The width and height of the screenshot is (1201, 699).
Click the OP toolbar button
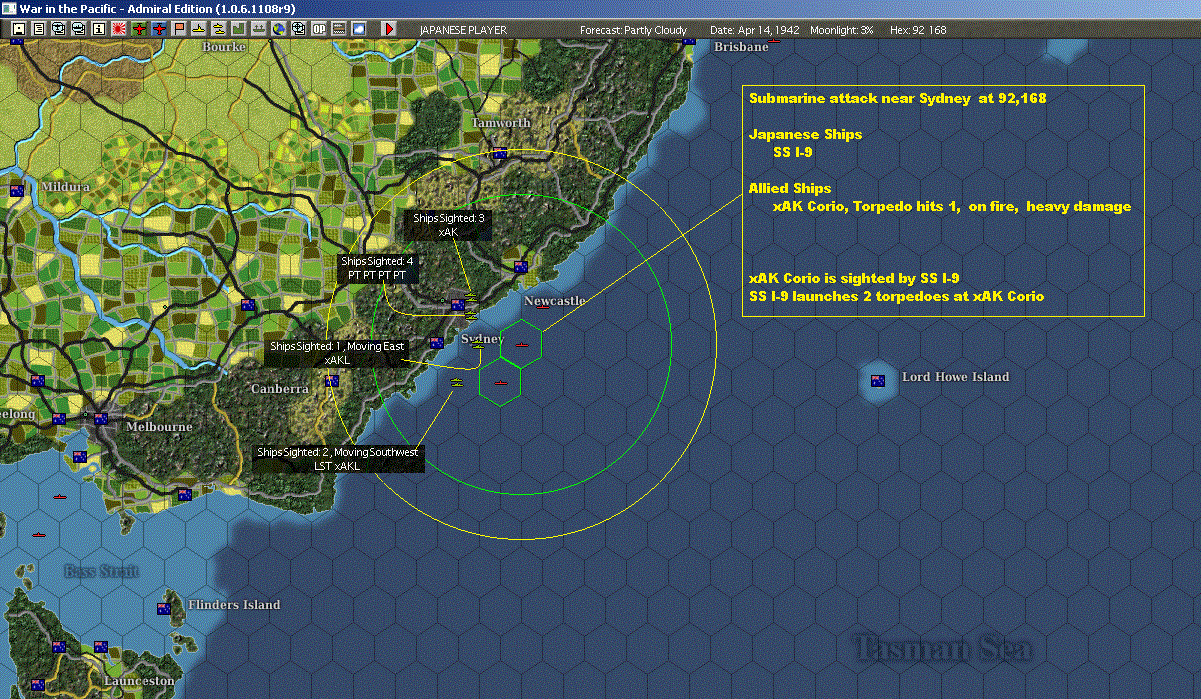pos(319,29)
